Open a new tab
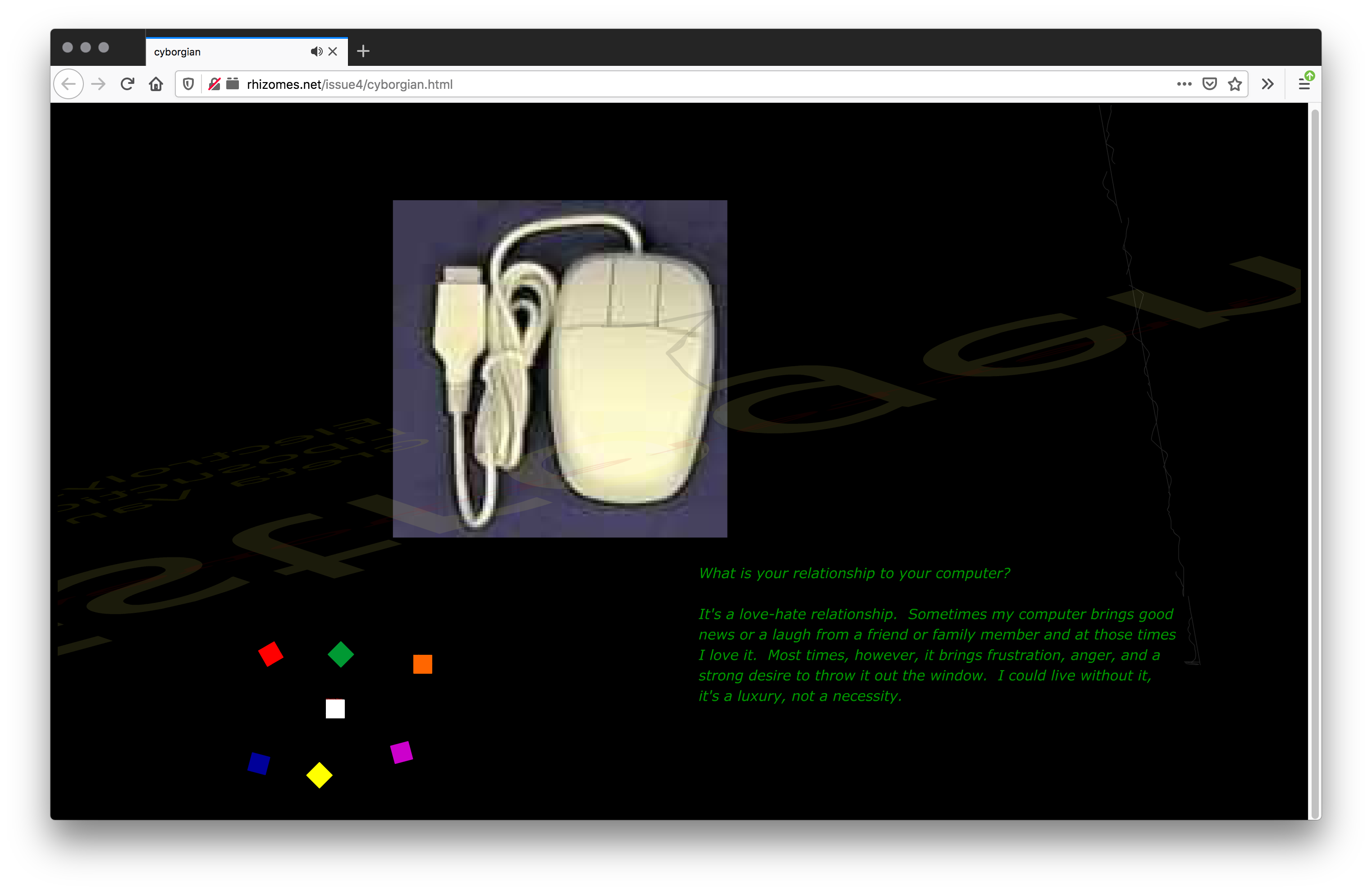1372x892 pixels. pos(363,51)
